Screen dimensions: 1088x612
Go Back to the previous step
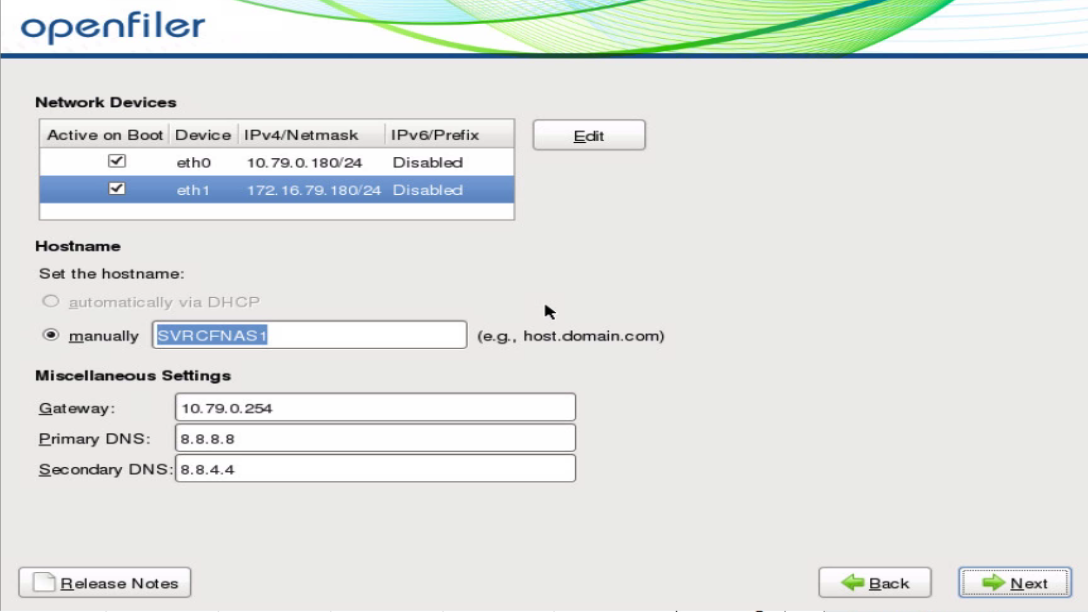pyautogui.click(x=874, y=583)
